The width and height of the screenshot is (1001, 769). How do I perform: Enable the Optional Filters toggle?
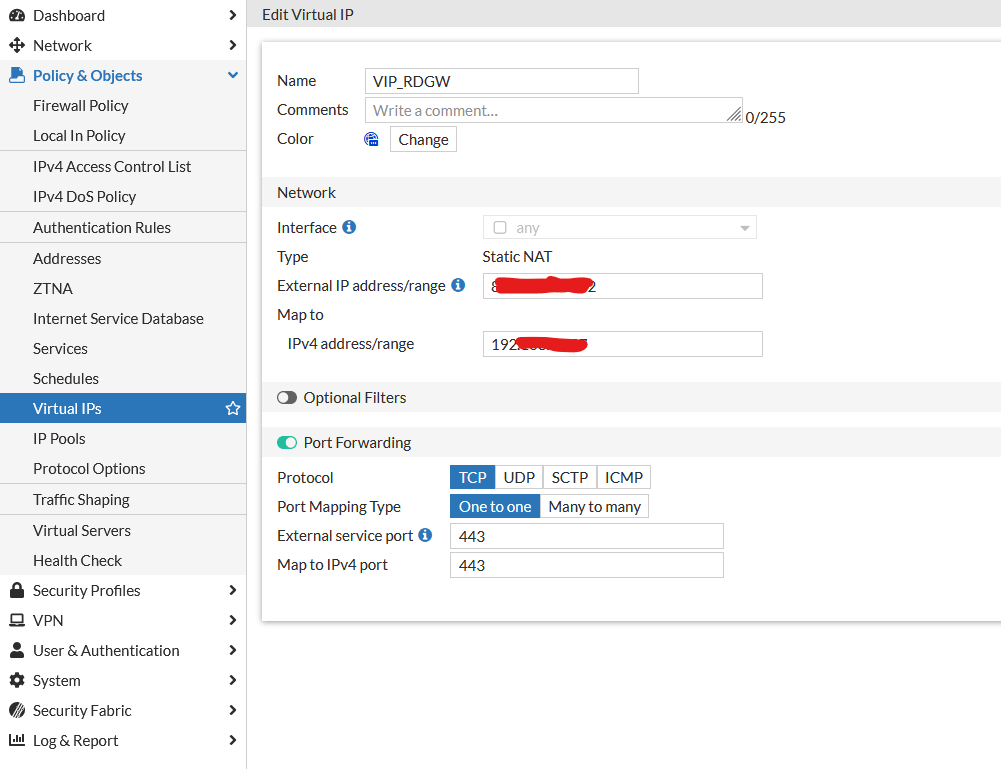(x=287, y=398)
